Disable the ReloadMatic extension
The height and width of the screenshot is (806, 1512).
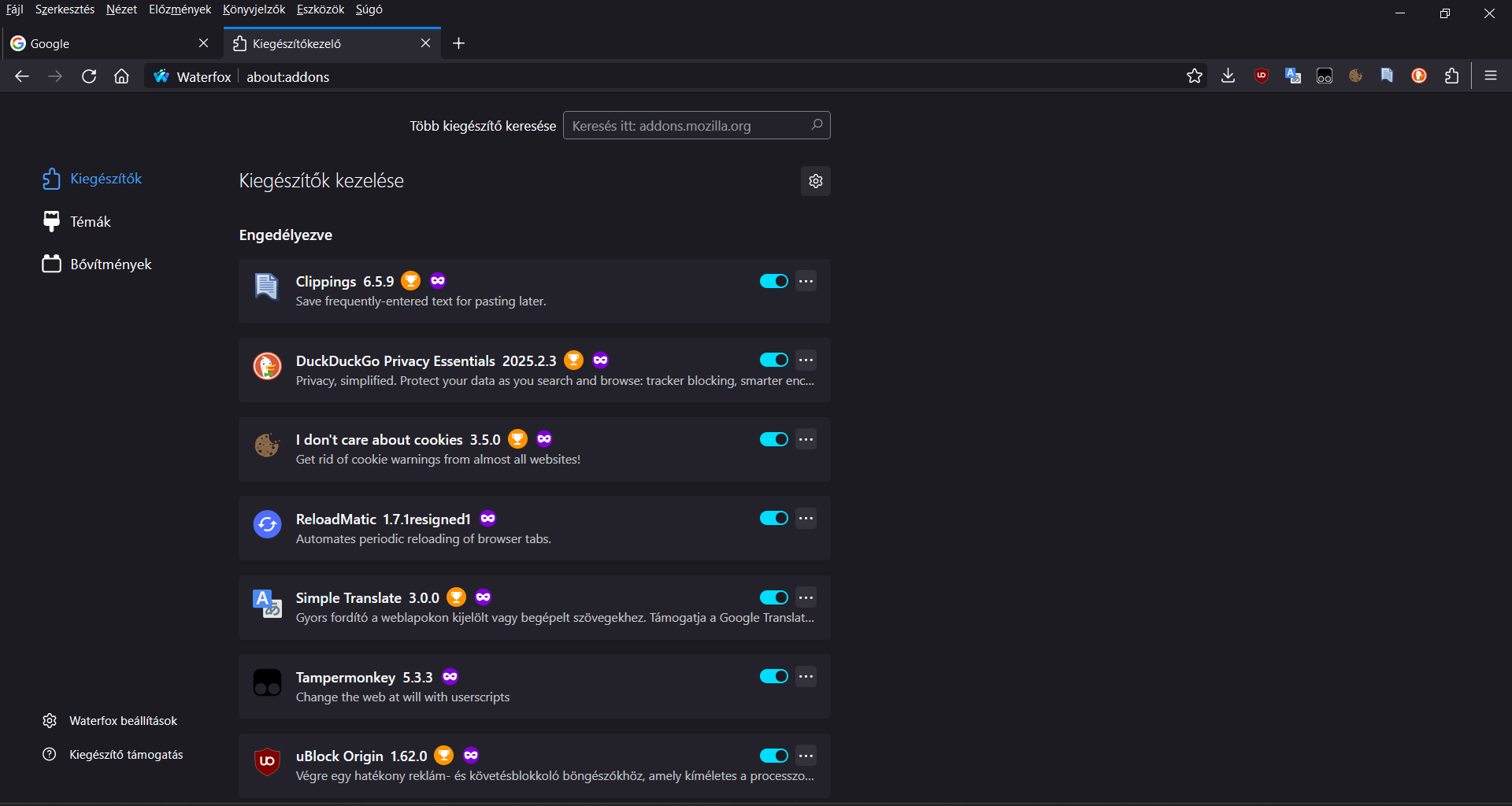(x=774, y=518)
